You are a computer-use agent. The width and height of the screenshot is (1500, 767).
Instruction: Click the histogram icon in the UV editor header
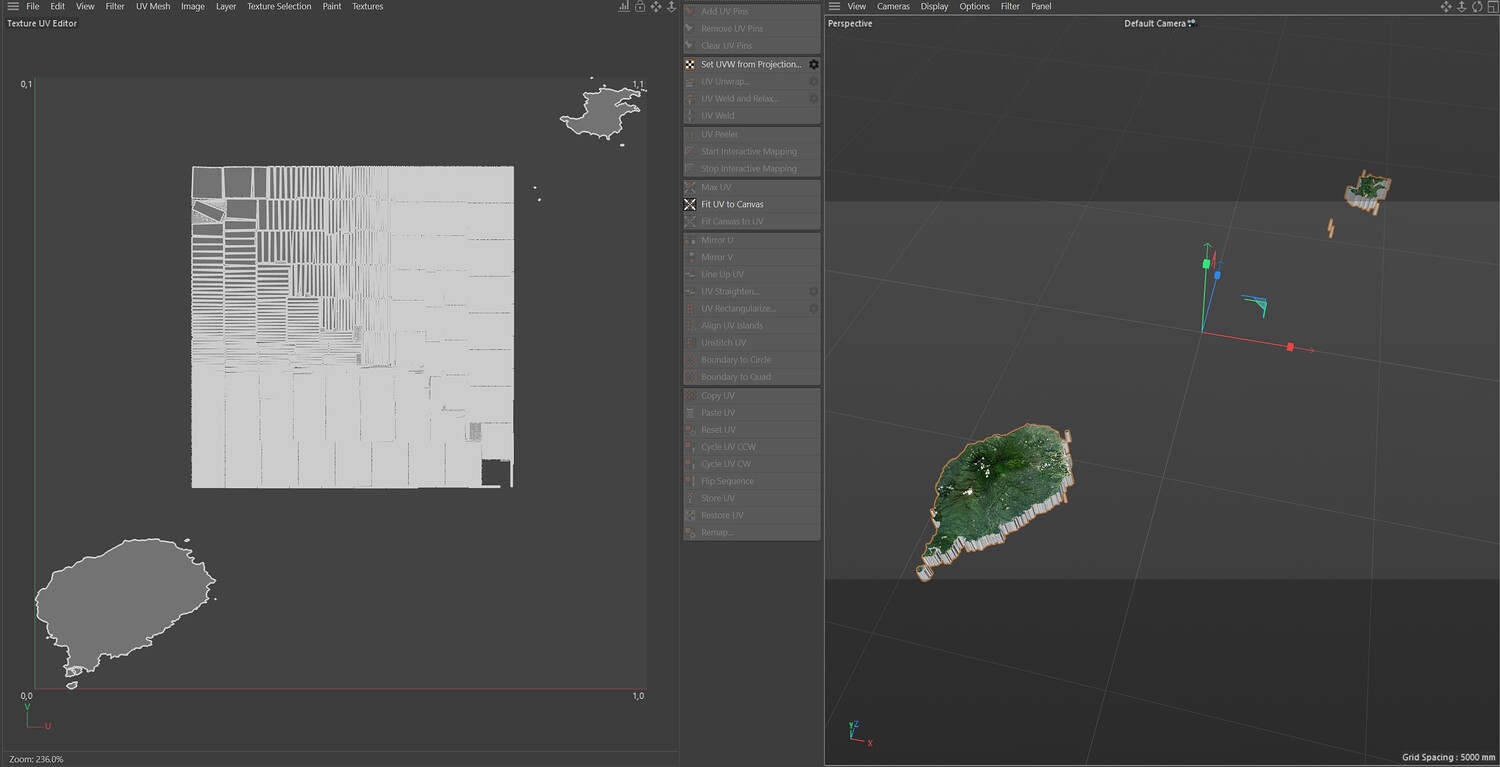click(x=624, y=6)
